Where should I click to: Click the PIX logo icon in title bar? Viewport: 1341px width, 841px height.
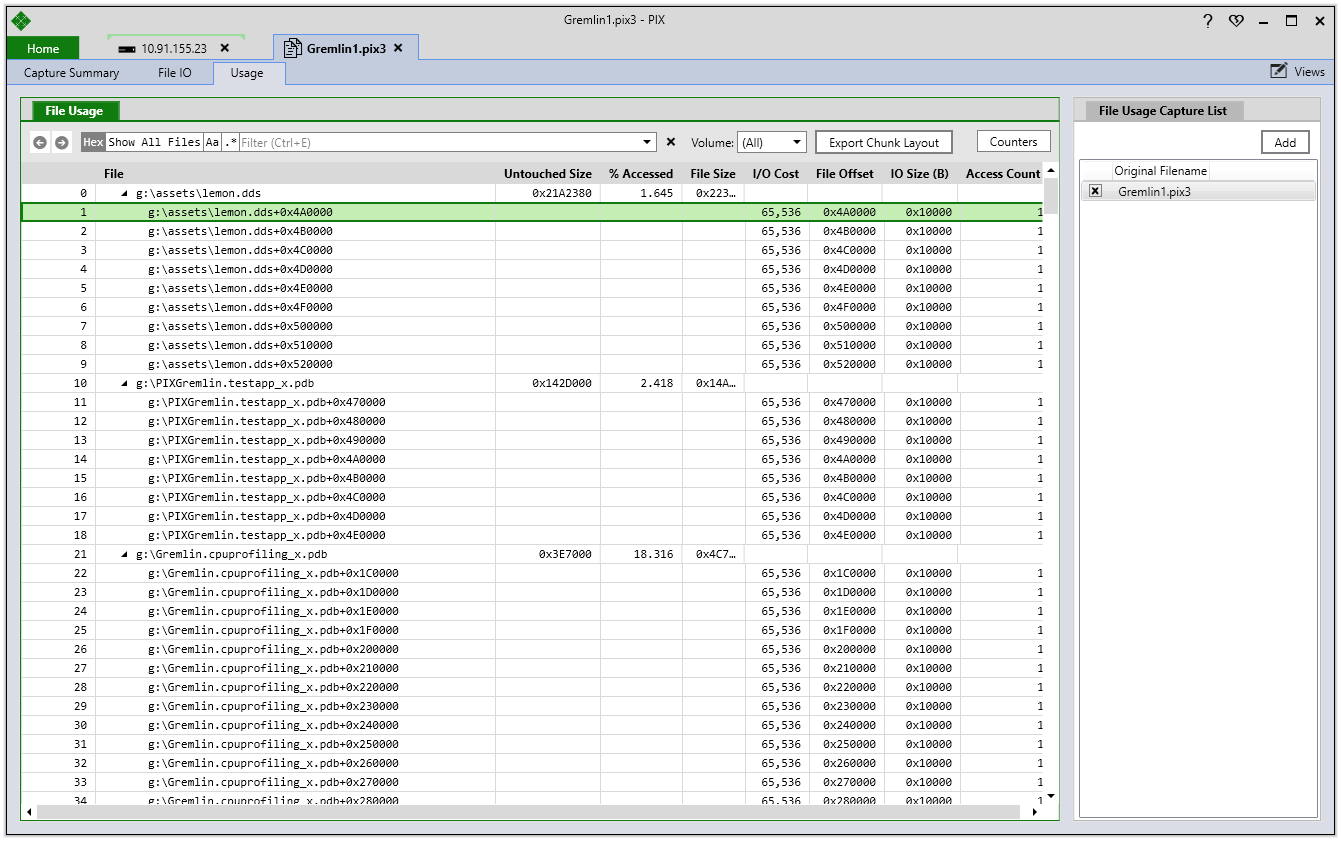click(x=21, y=20)
